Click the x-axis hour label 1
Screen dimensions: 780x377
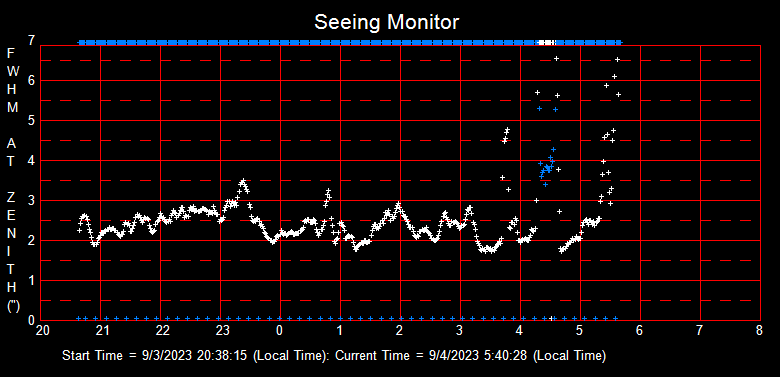click(340, 331)
